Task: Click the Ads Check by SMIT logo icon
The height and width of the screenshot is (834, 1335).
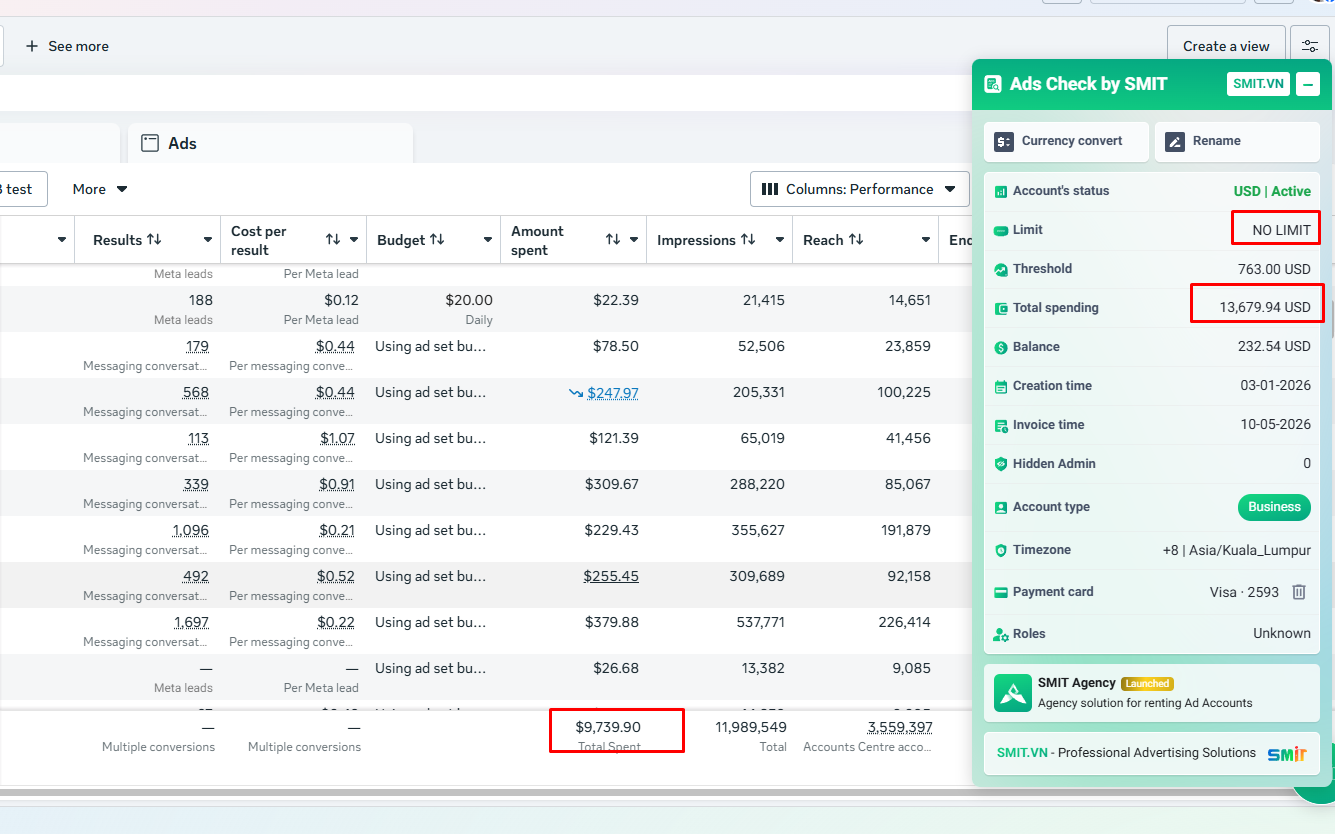Action: (993, 84)
